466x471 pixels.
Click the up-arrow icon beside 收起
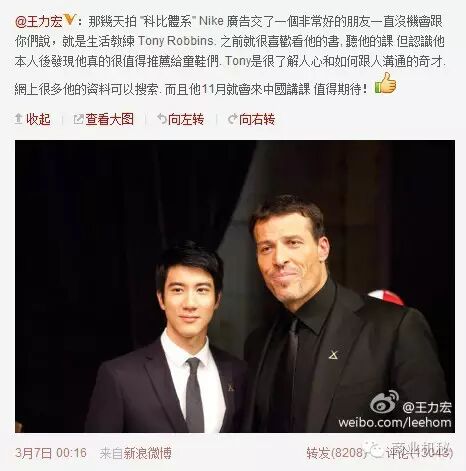(19, 119)
